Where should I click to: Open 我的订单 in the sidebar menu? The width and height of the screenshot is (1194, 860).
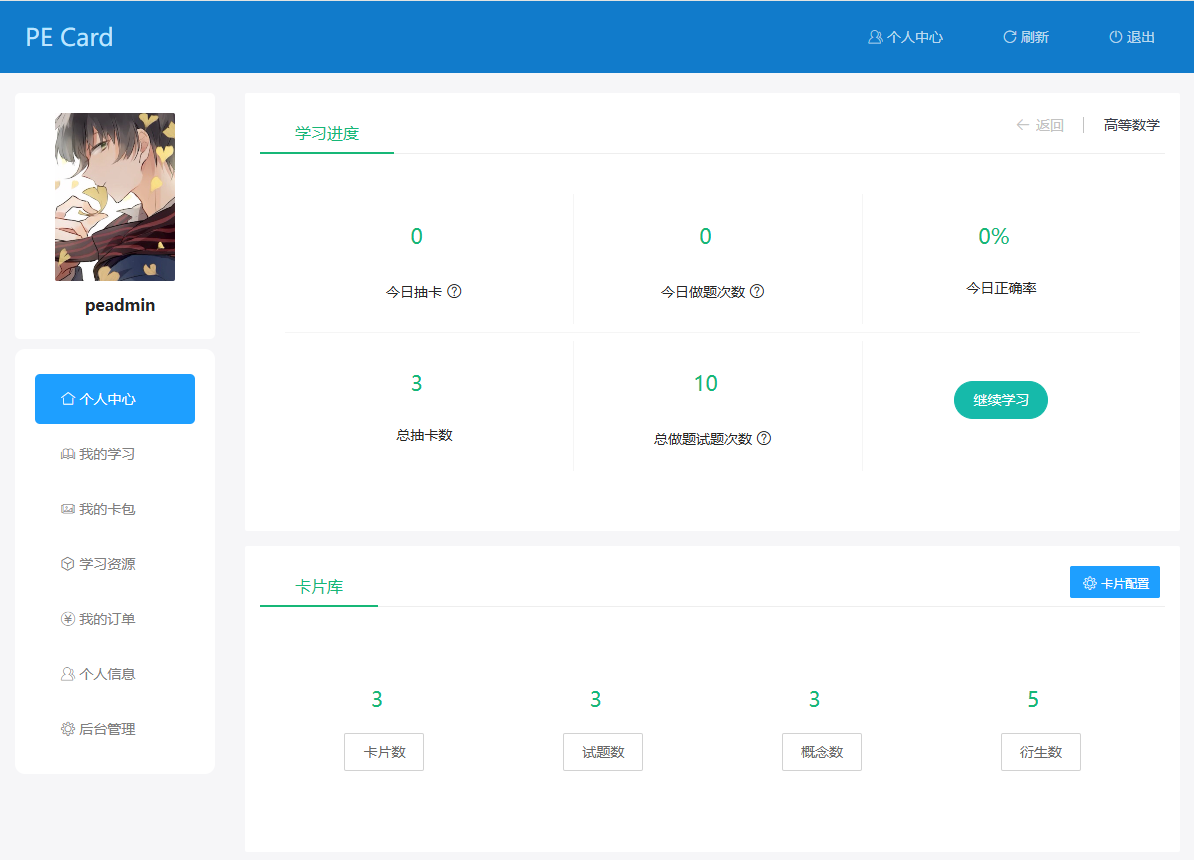(107, 619)
